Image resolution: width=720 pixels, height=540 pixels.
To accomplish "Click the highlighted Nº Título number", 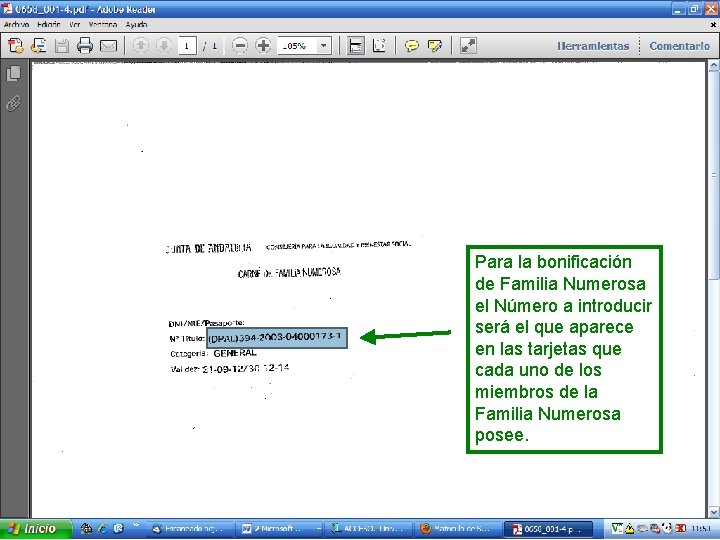I will pyautogui.click(x=277, y=338).
